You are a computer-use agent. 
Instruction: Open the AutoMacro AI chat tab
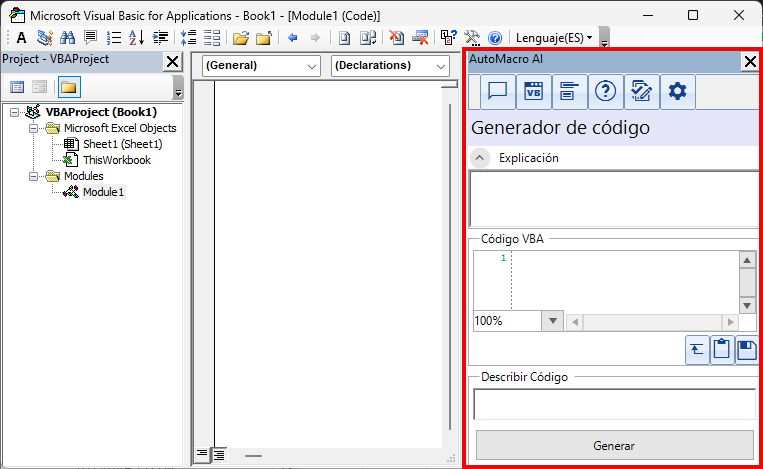coord(498,91)
